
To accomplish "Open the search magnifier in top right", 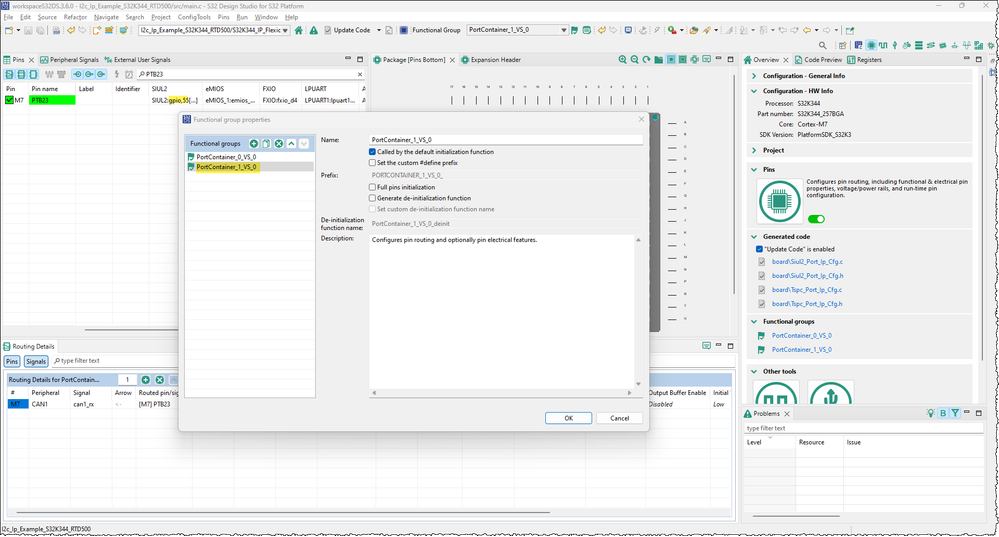I will [823, 45].
